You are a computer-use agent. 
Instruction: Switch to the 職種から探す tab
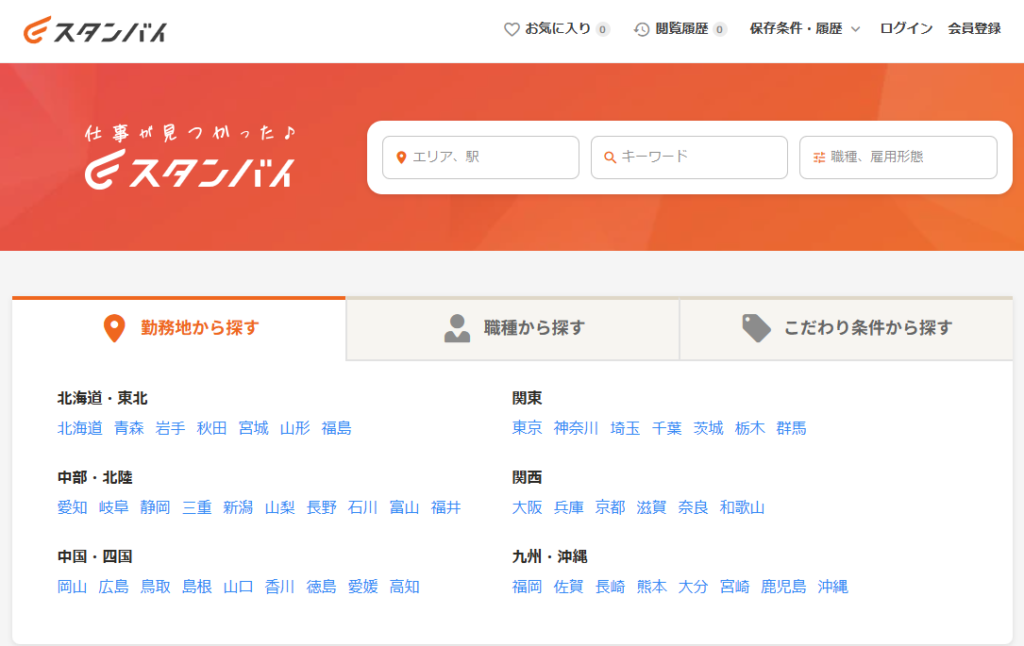point(513,328)
